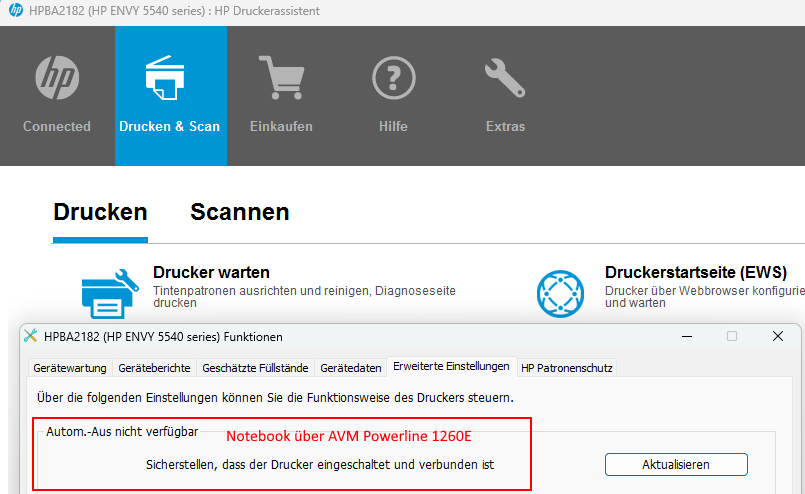The image size is (805, 494).
Task: Open the HP Patronenschutz tab
Action: point(567,368)
